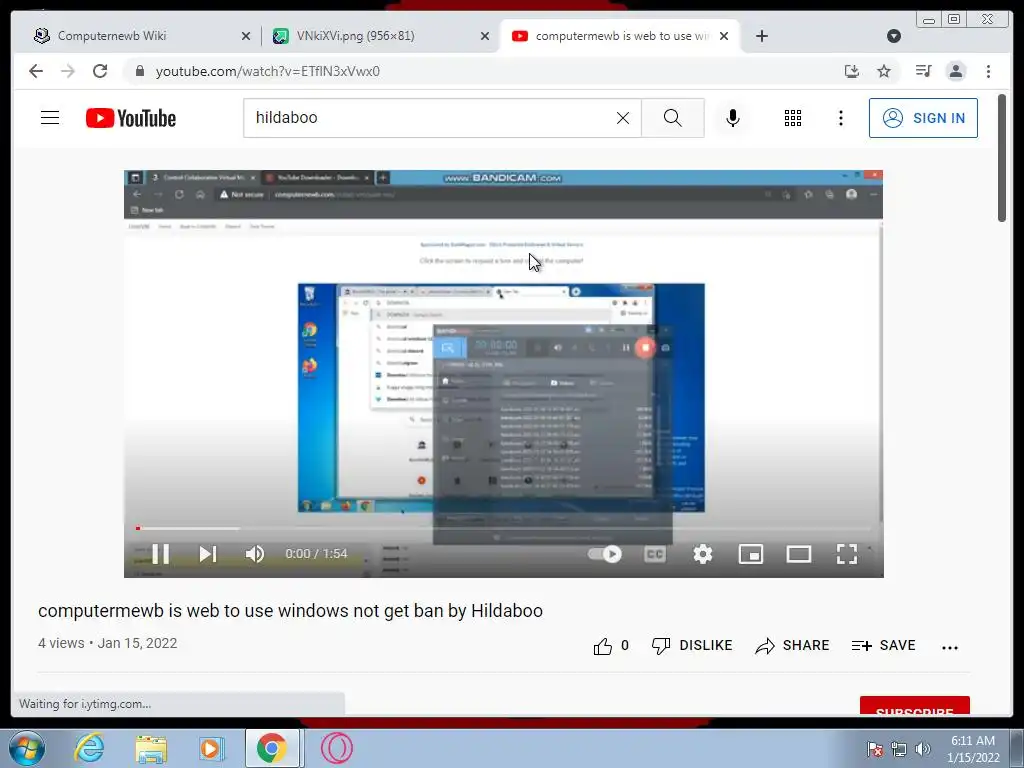The width and height of the screenshot is (1024, 768).
Task: Open YouTube settings three-dot menu
Action: tap(840, 118)
